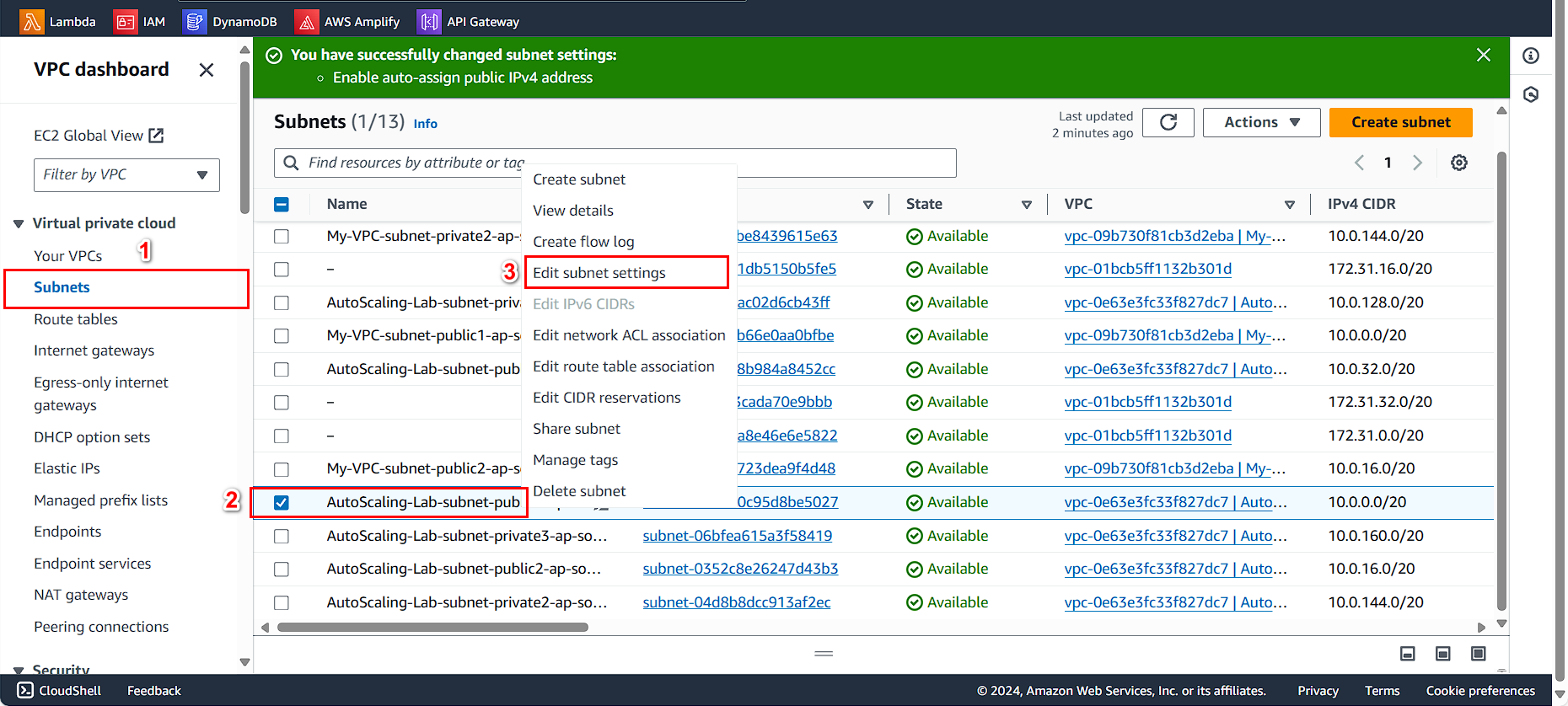
Task: Click the sidebar vertical scrollbar thumb
Action: (244, 137)
